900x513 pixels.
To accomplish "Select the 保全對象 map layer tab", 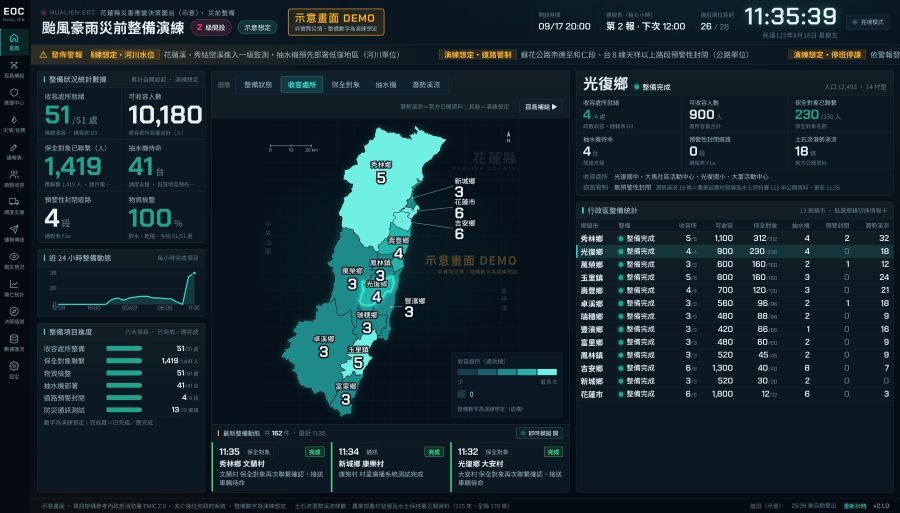I will coord(345,85).
